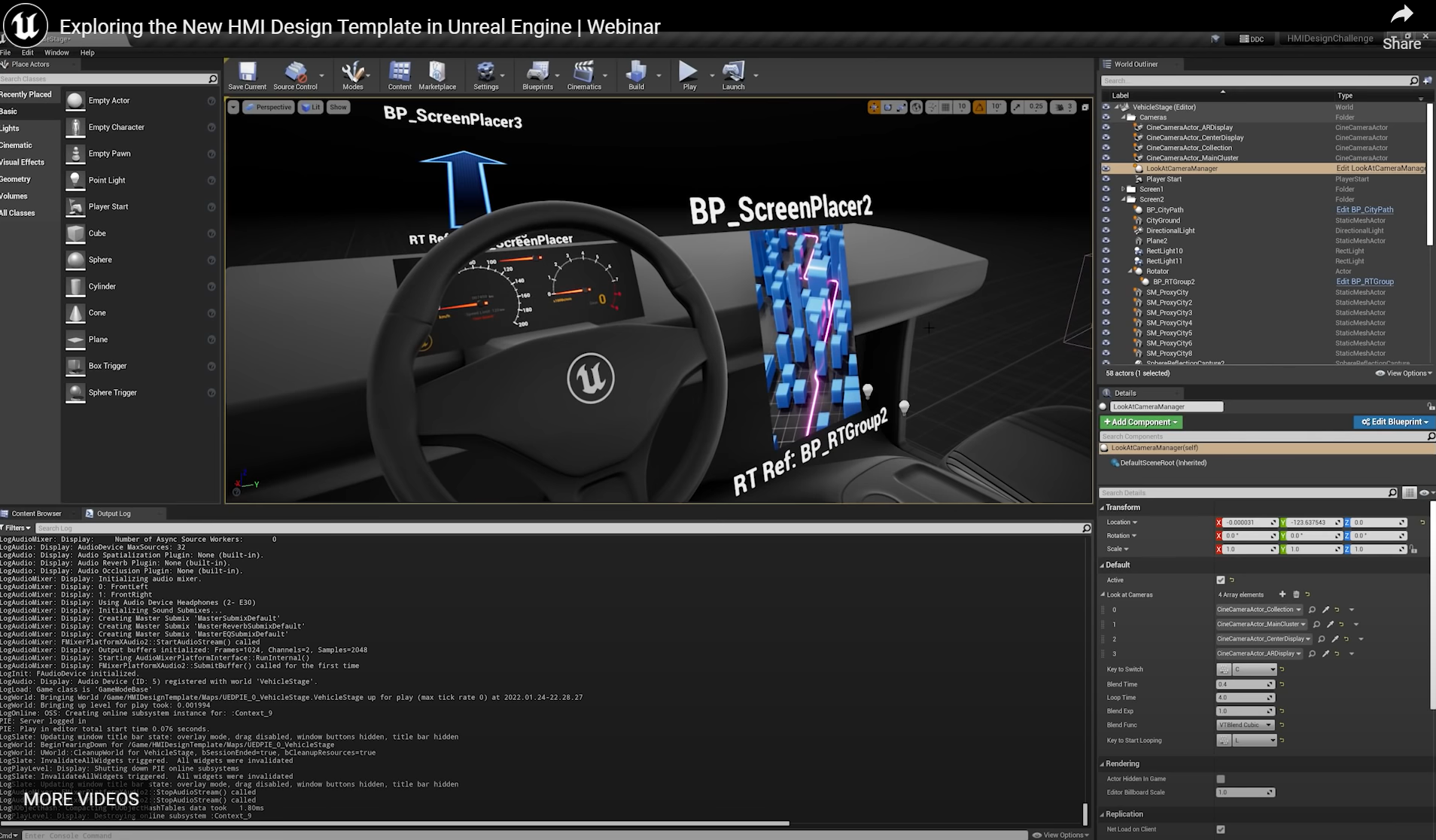Select the Empty Character placement icon
The width and height of the screenshot is (1436, 840).
tap(75, 127)
